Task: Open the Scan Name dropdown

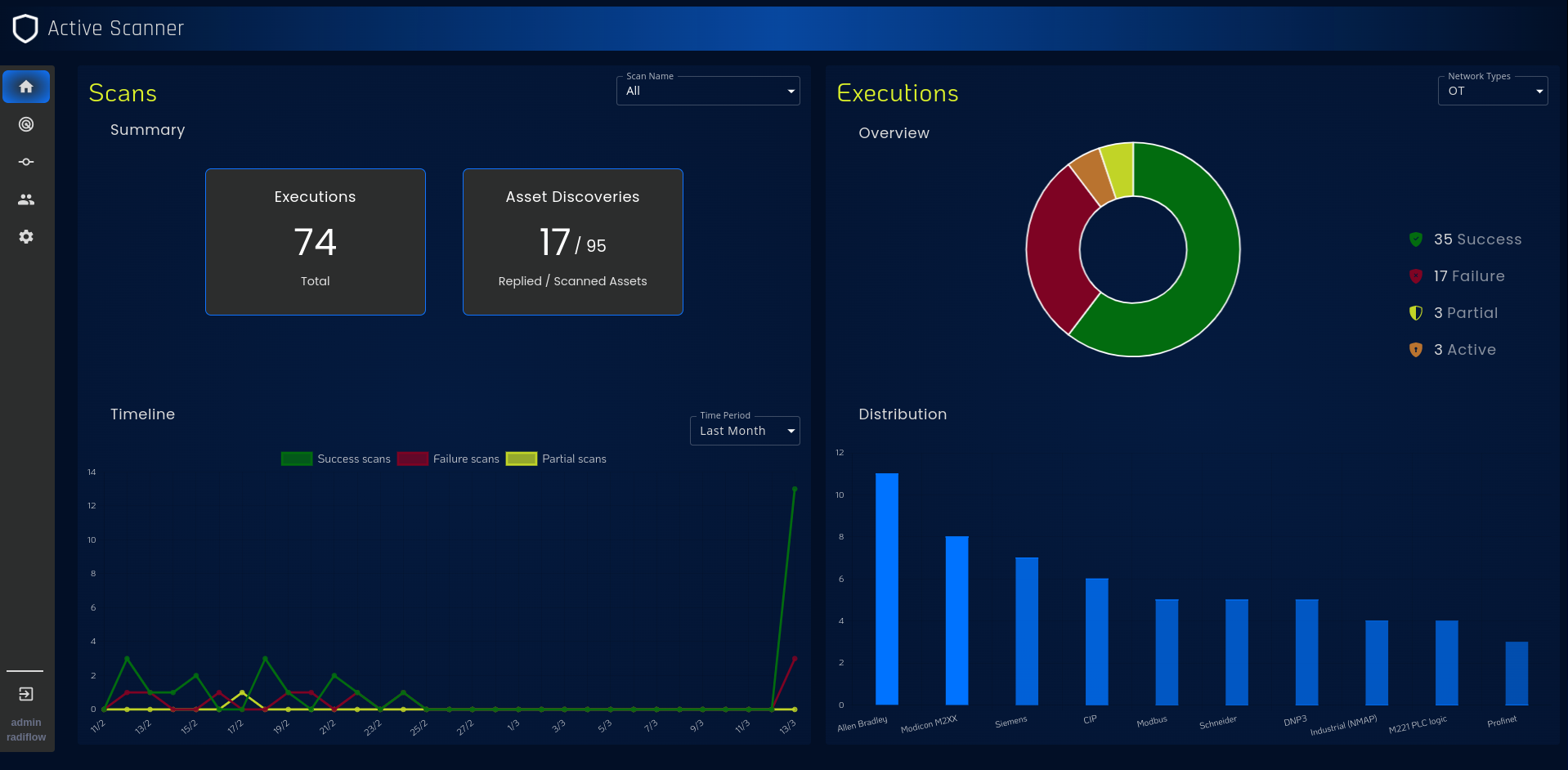Action: pos(708,91)
